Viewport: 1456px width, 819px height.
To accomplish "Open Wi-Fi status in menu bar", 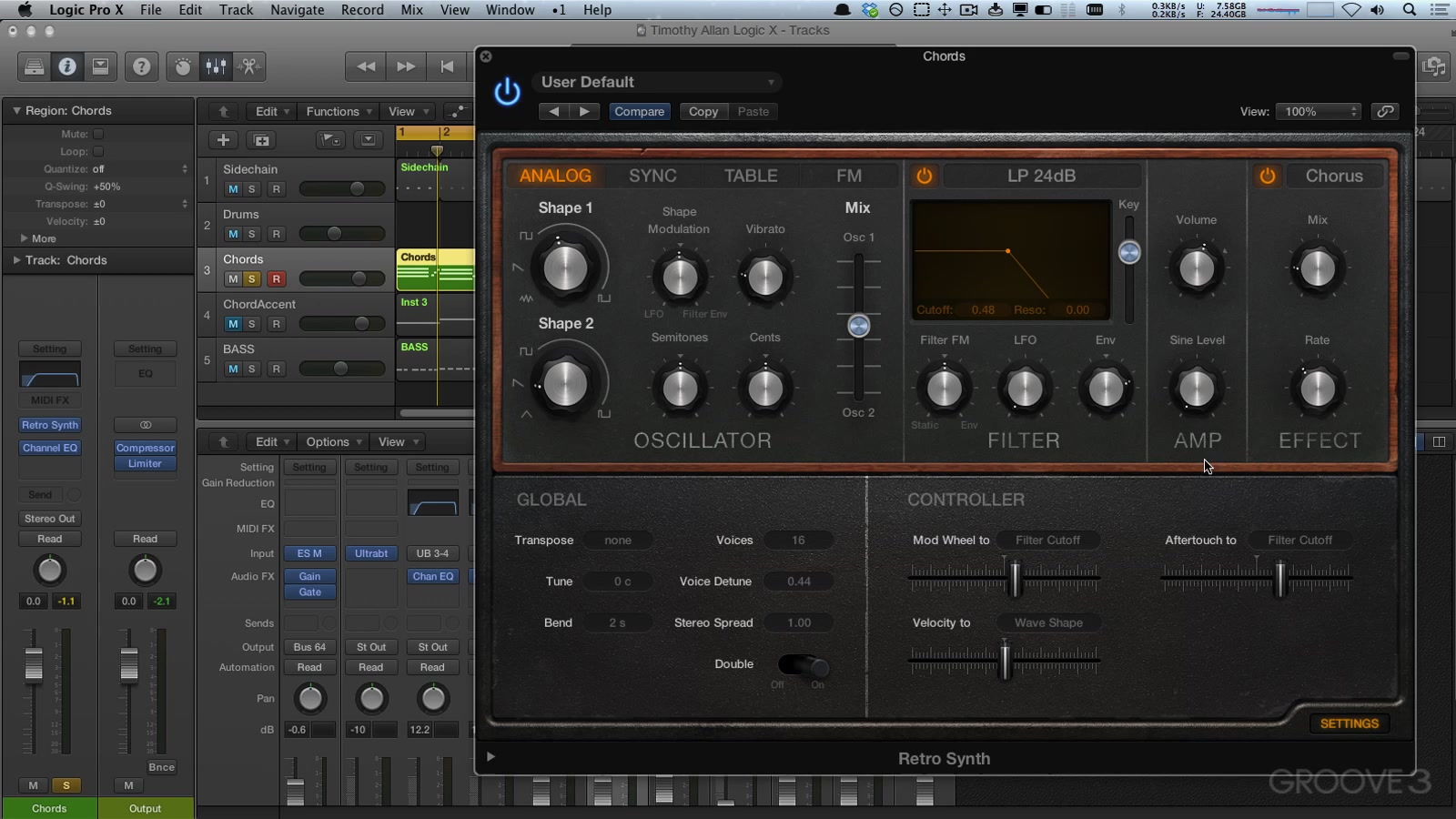I will (1352, 10).
